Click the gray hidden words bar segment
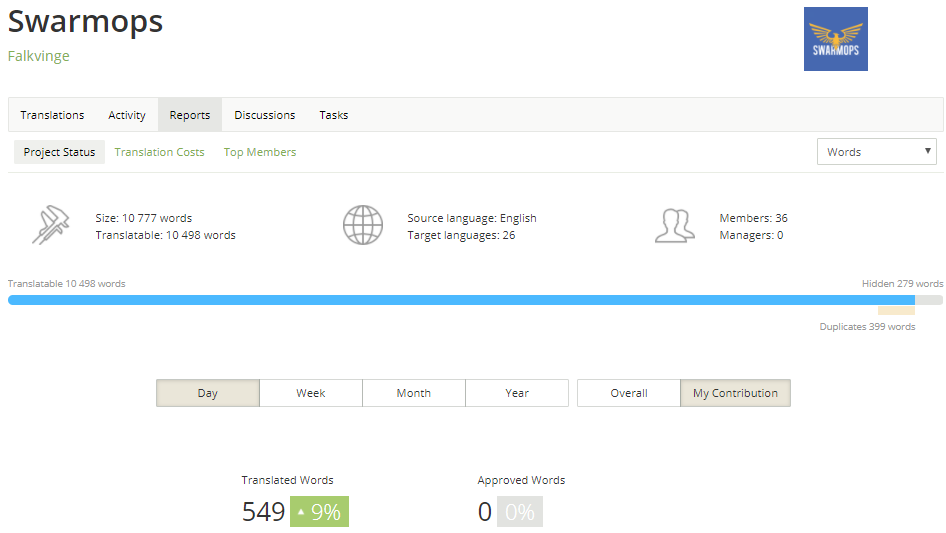The image size is (946, 533). pos(929,300)
